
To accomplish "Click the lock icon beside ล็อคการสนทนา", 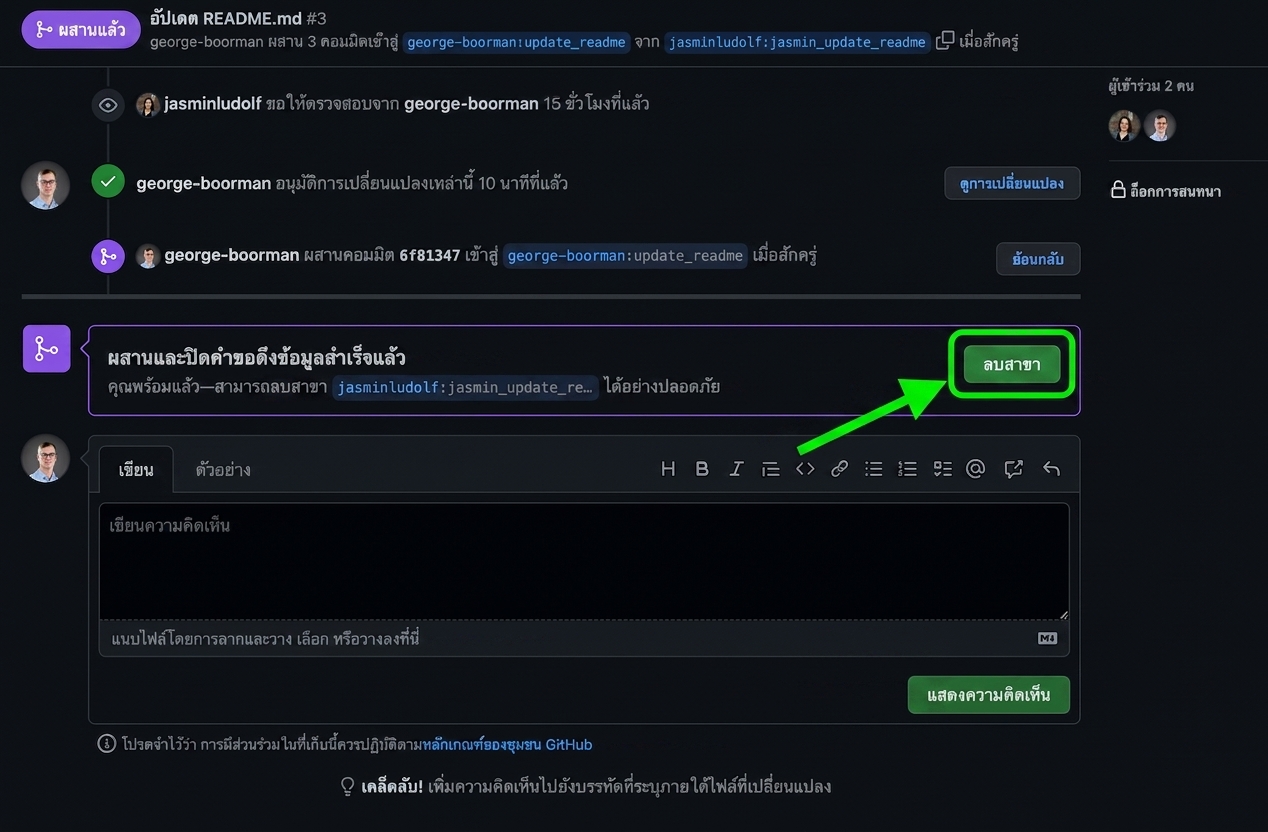I will pyautogui.click(x=1118, y=190).
